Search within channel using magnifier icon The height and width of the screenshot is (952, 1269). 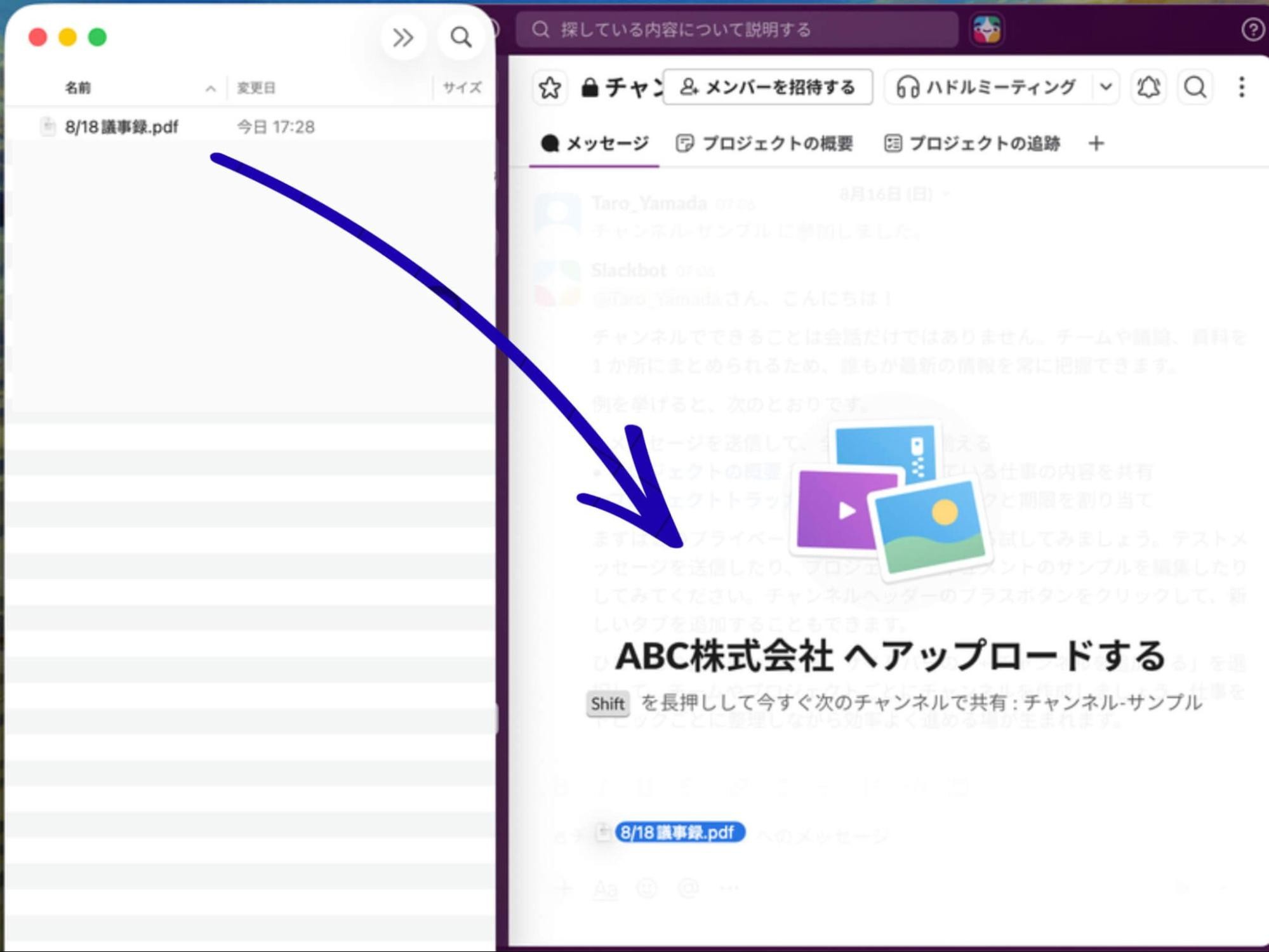(1195, 87)
